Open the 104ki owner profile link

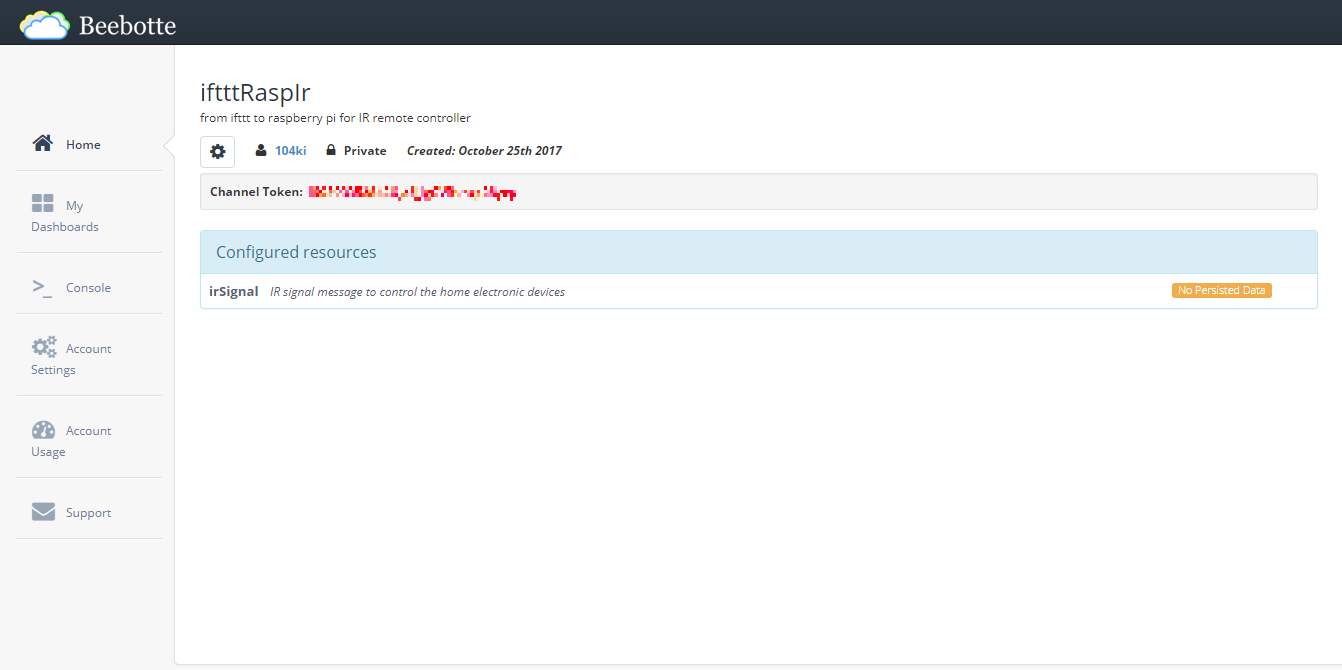point(291,151)
